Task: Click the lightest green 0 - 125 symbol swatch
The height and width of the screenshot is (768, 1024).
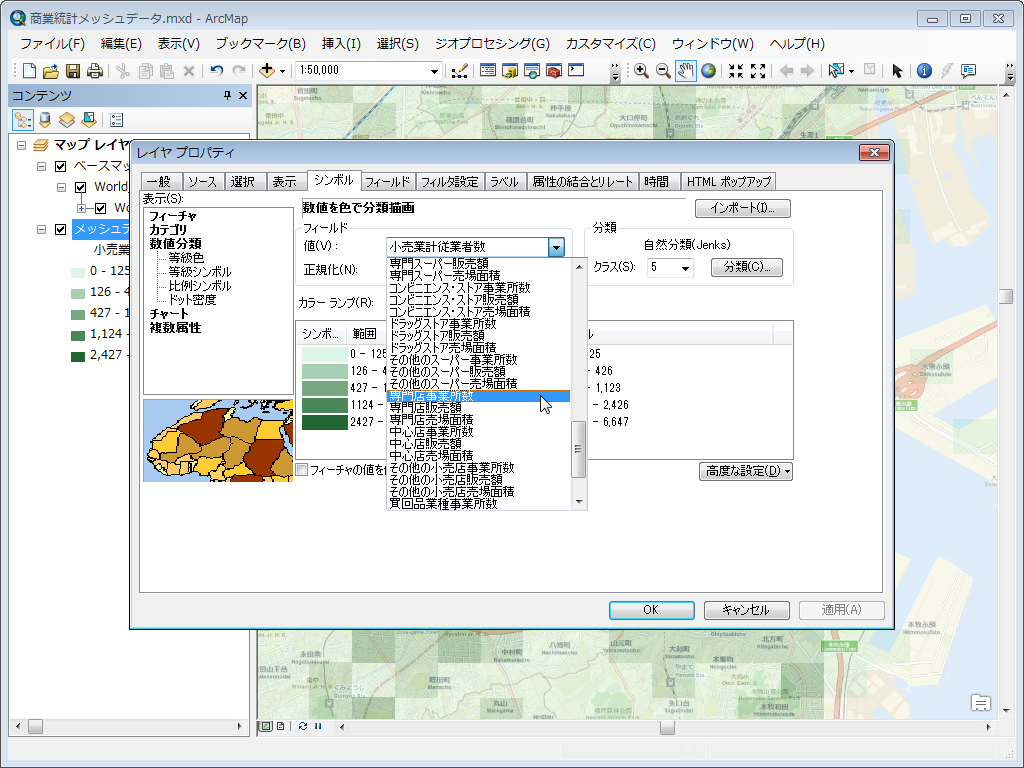Action: pos(325,354)
